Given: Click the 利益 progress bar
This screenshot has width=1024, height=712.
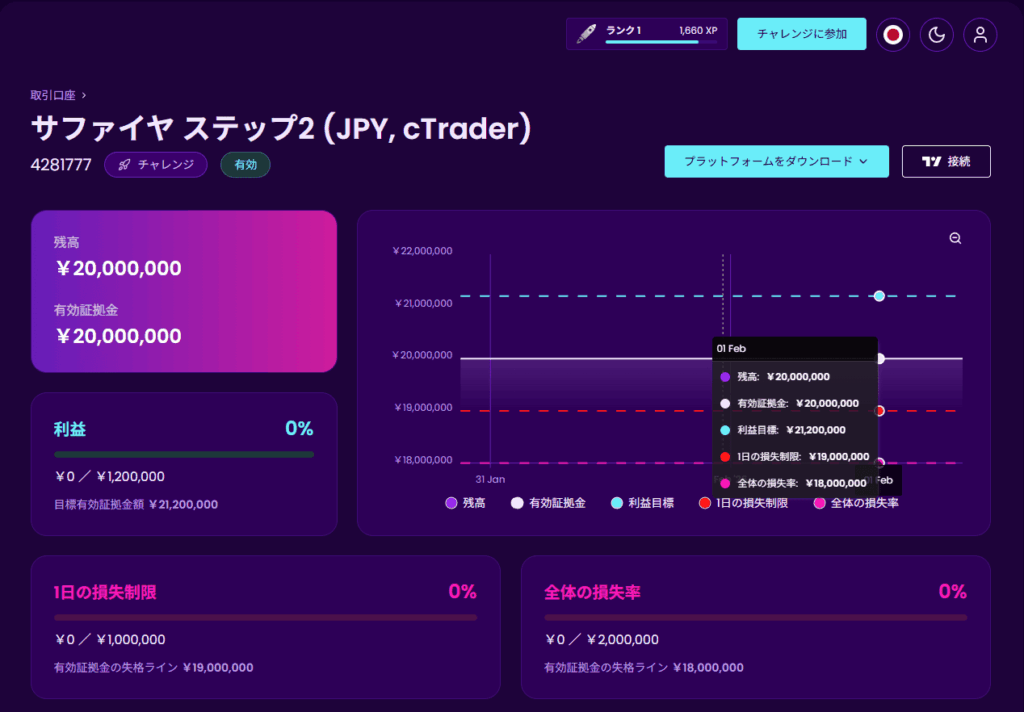Looking at the screenshot, I should coord(184,454).
